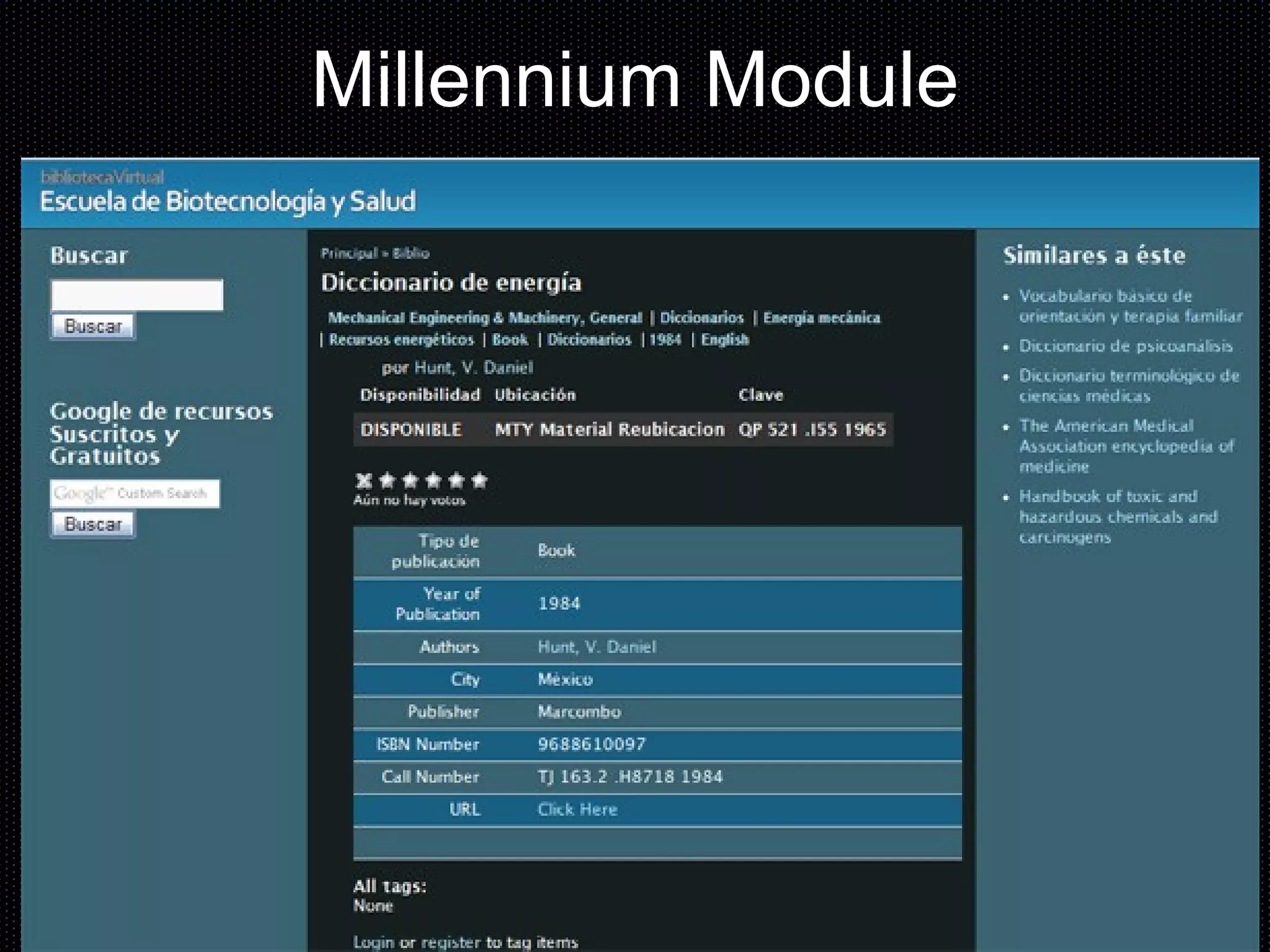
Task: Select Book value in Tipo de publicación
Action: click(x=556, y=550)
